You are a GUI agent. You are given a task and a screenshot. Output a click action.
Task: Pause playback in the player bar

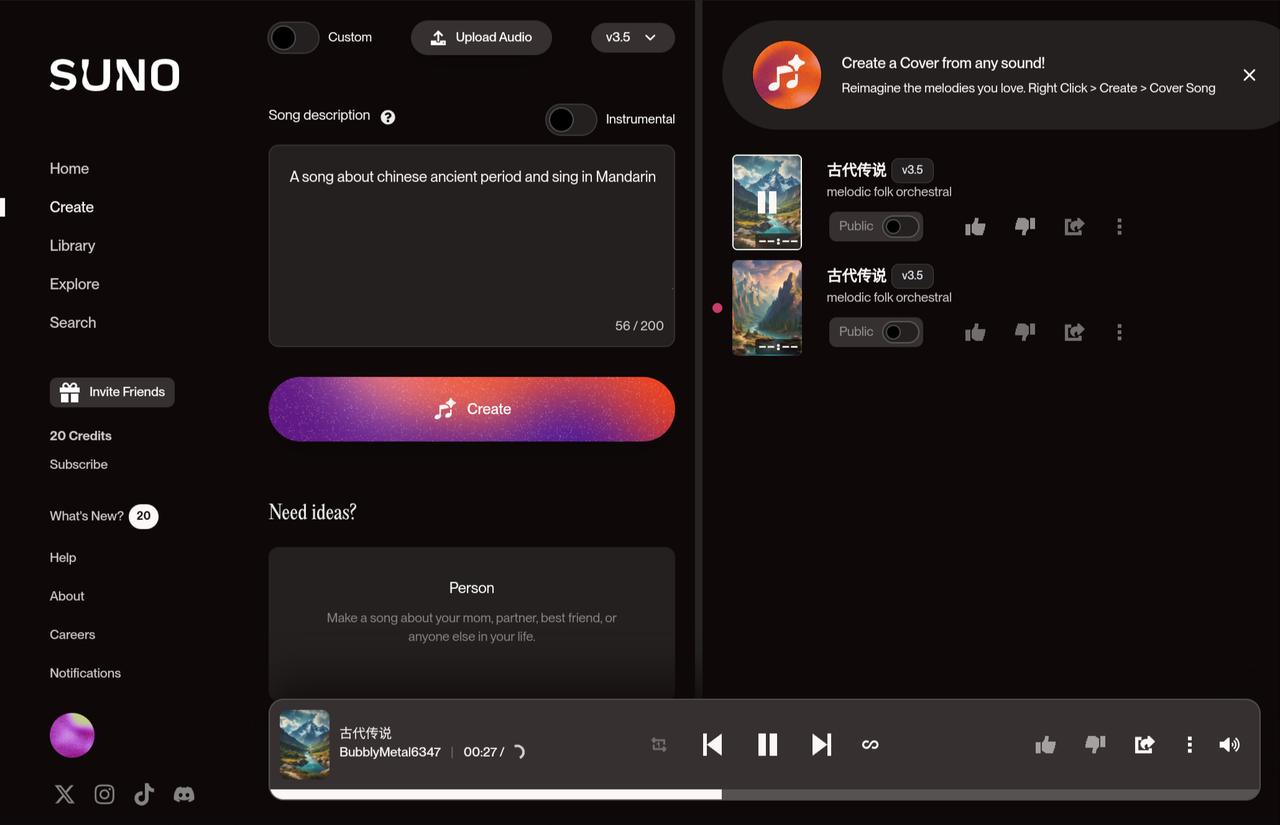pos(767,744)
